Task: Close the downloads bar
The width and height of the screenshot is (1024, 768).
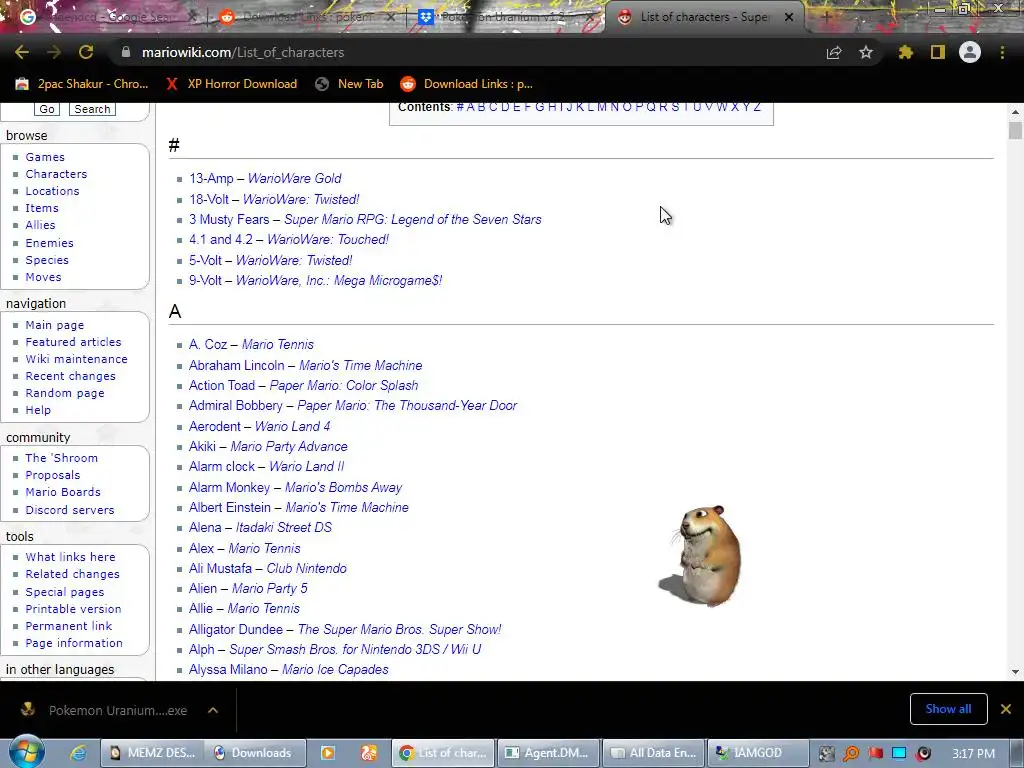Action: (1006, 709)
